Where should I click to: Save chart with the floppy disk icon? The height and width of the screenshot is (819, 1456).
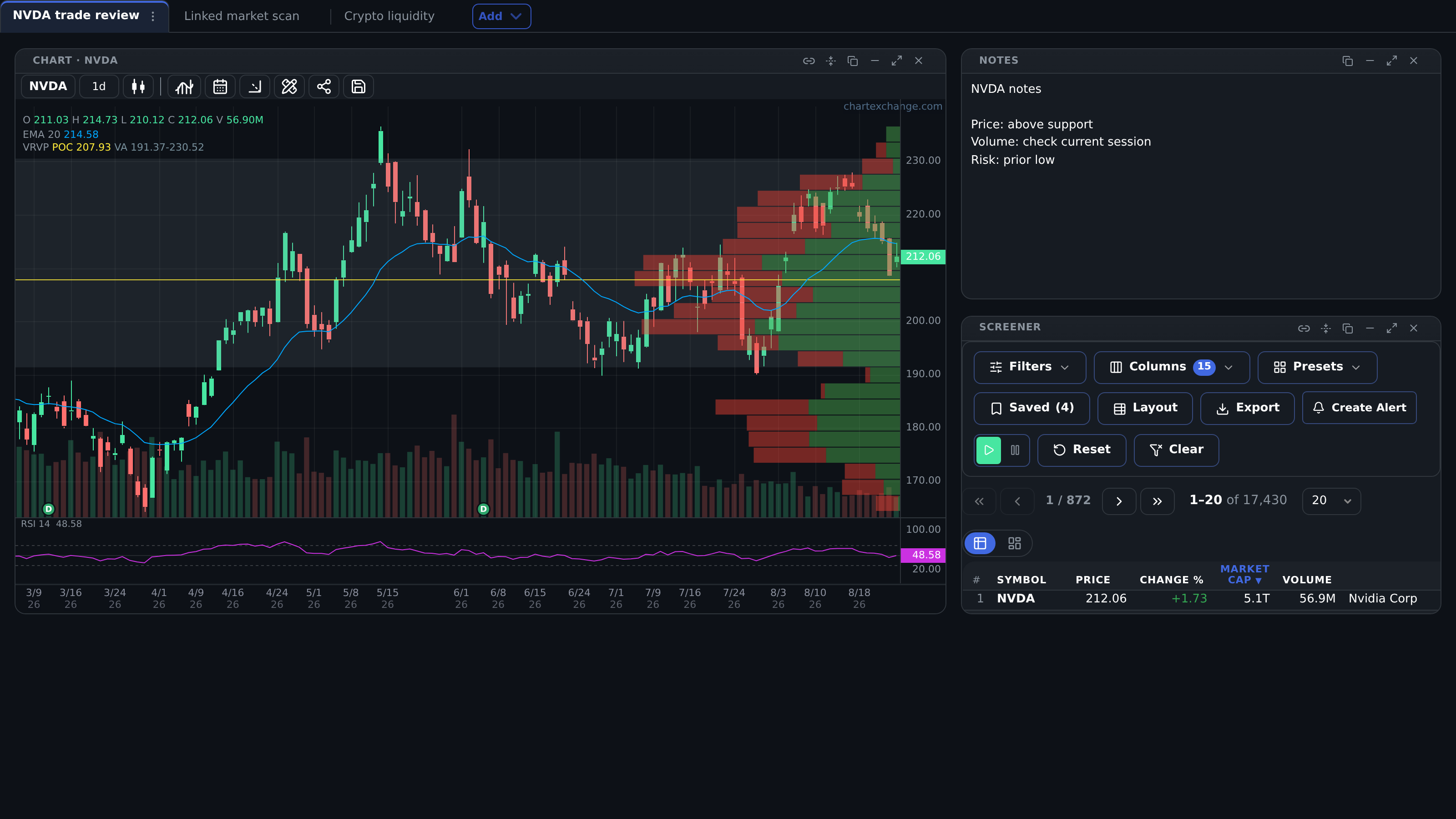[359, 86]
